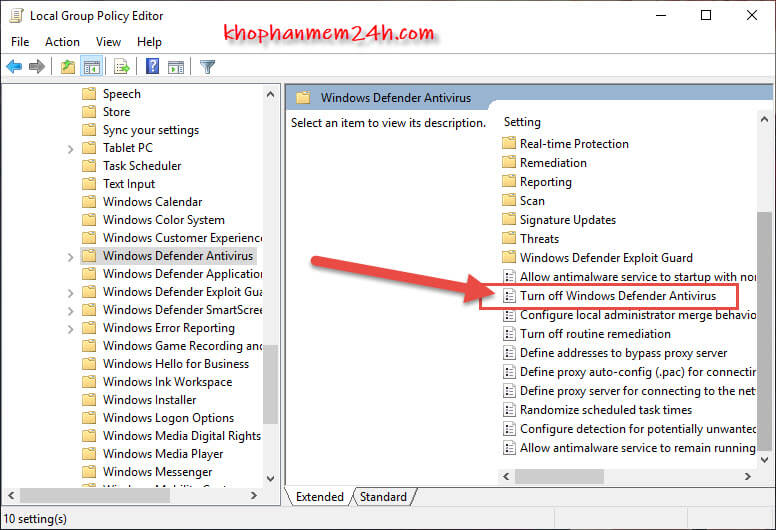776x530 pixels.
Task: Toggle Show/Hide Action Pane icon
Action: coord(175,67)
